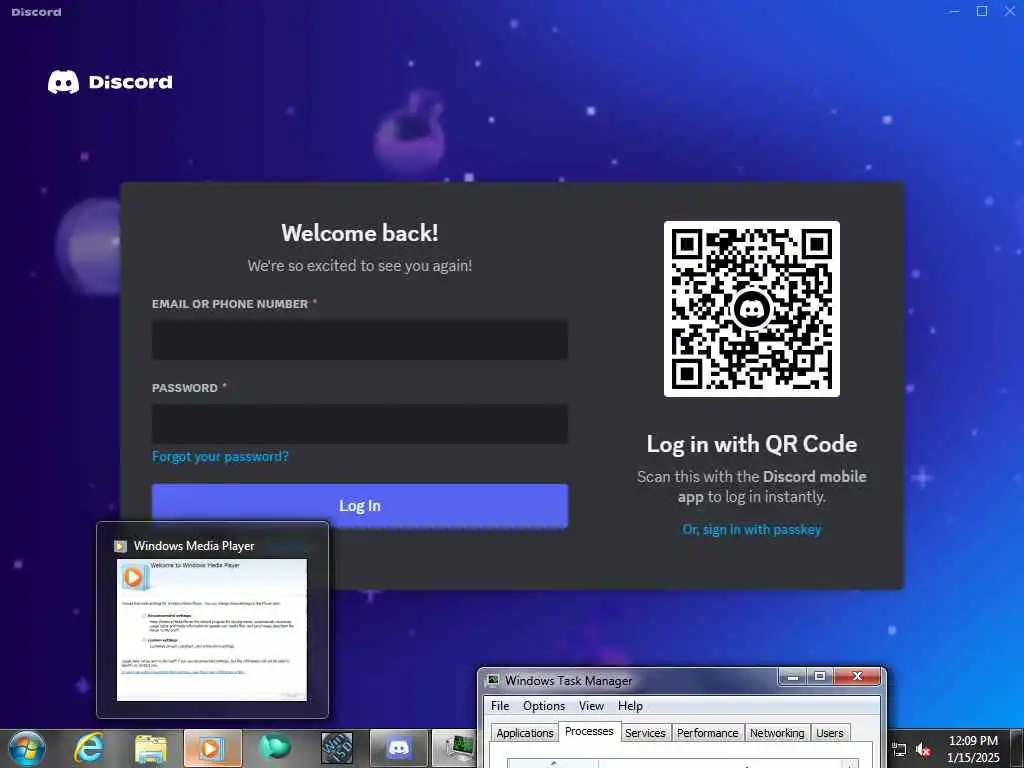Screen dimensions: 1024x768
Task: Open the teal bubble app in taskbar
Action: [x=275, y=749]
